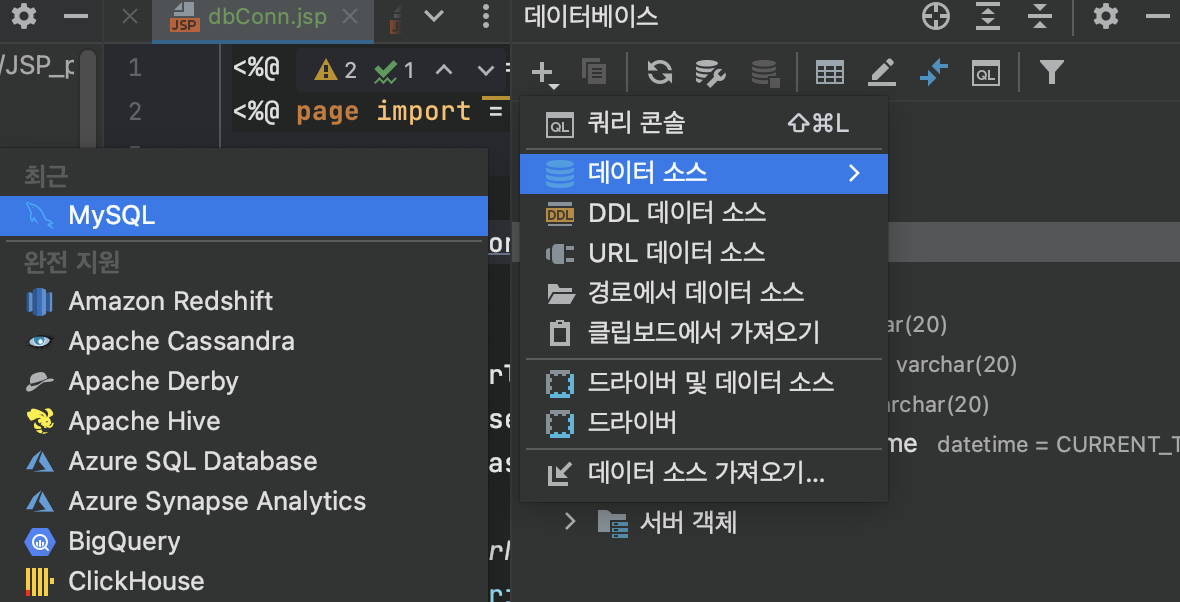The height and width of the screenshot is (602, 1180).
Task: Choose URL 데이터 소스 menu entry
Action: pos(704,253)
